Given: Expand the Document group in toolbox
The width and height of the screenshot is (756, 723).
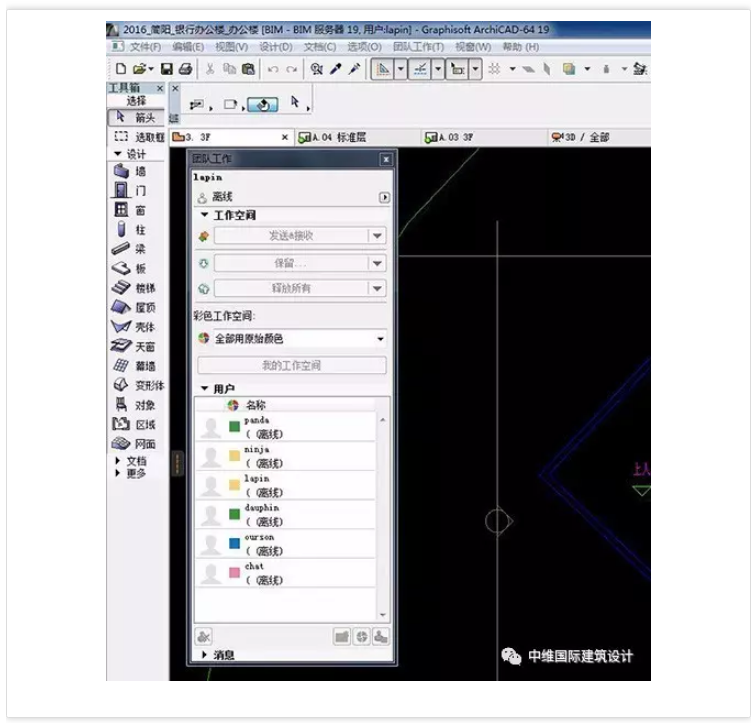Looking at the screenshot, I should click(x=118, y=461).
